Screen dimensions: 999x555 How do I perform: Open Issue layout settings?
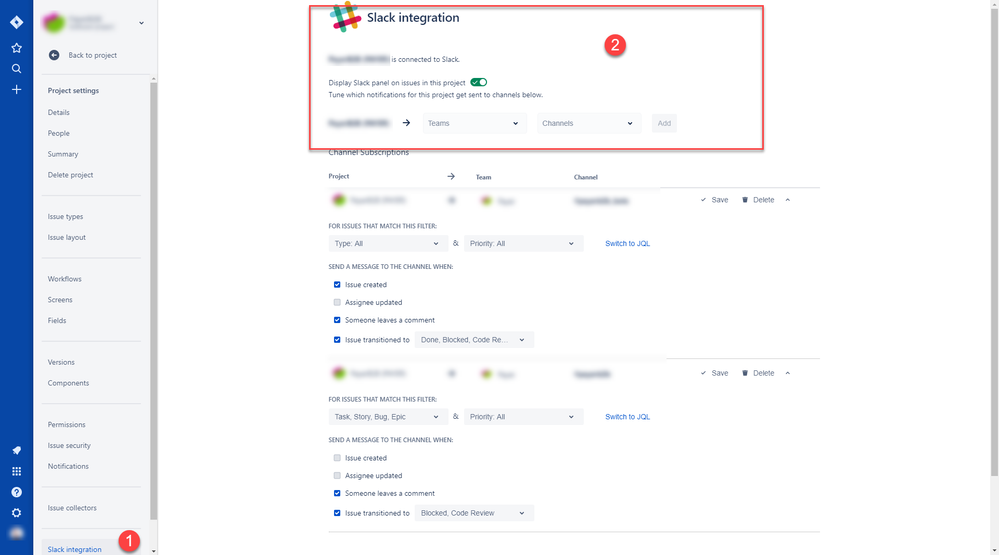[66, 238]
